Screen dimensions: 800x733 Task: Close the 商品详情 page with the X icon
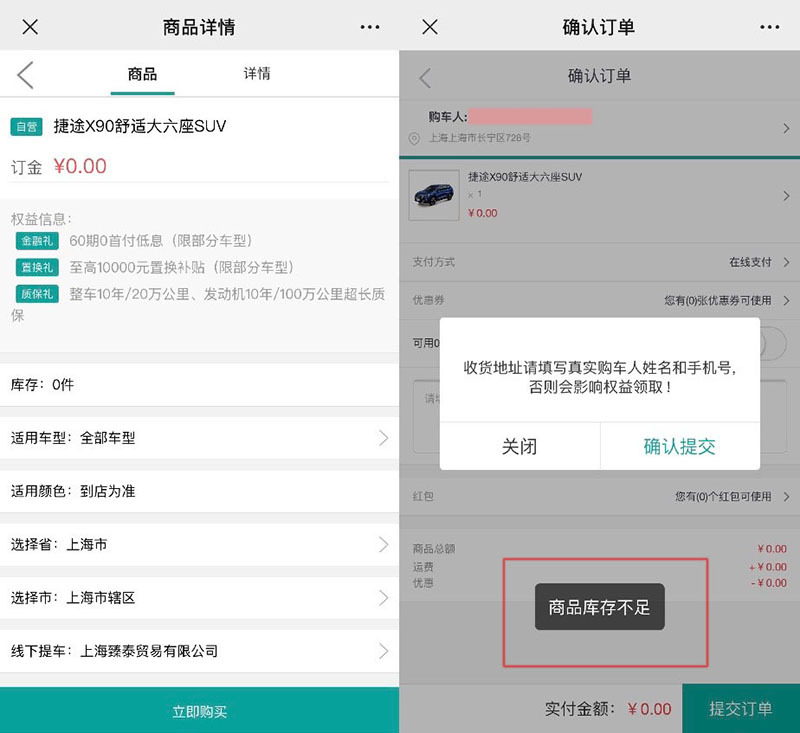(x=30, y=27)
